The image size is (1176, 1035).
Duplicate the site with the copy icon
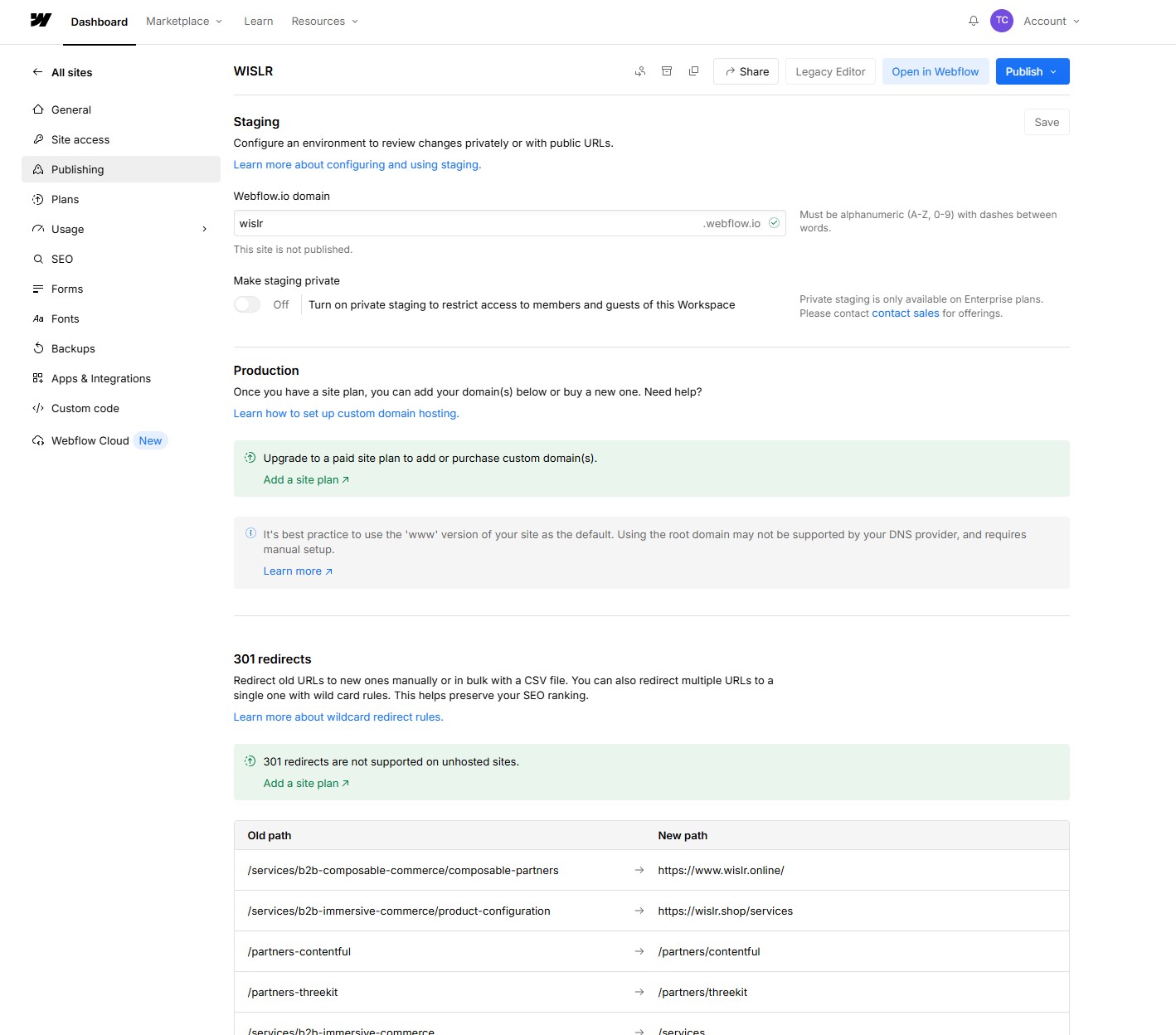point(693,71)
